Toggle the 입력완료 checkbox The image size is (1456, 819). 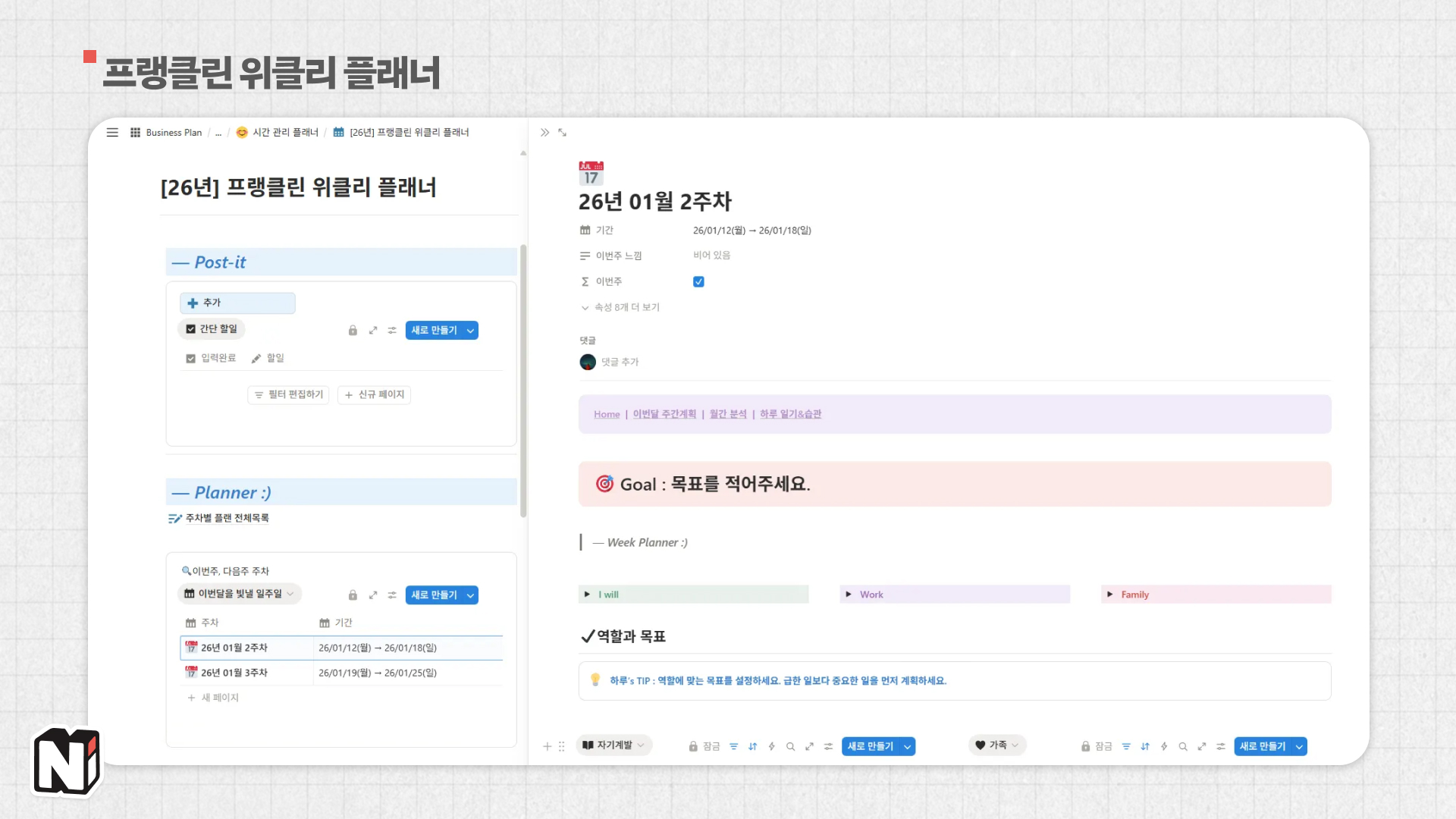[191, 357]
